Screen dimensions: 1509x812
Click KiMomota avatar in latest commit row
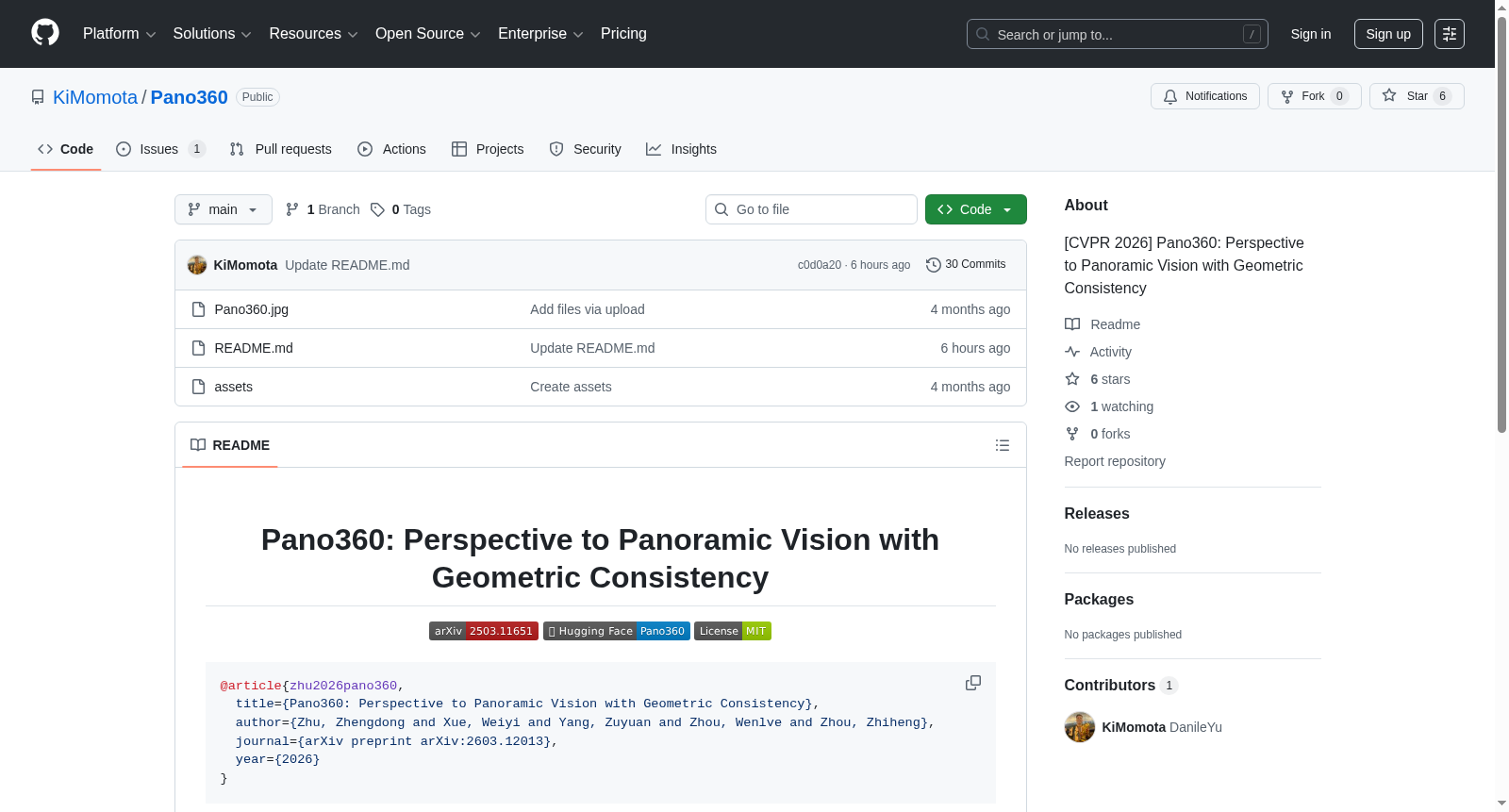click(197, 265)
